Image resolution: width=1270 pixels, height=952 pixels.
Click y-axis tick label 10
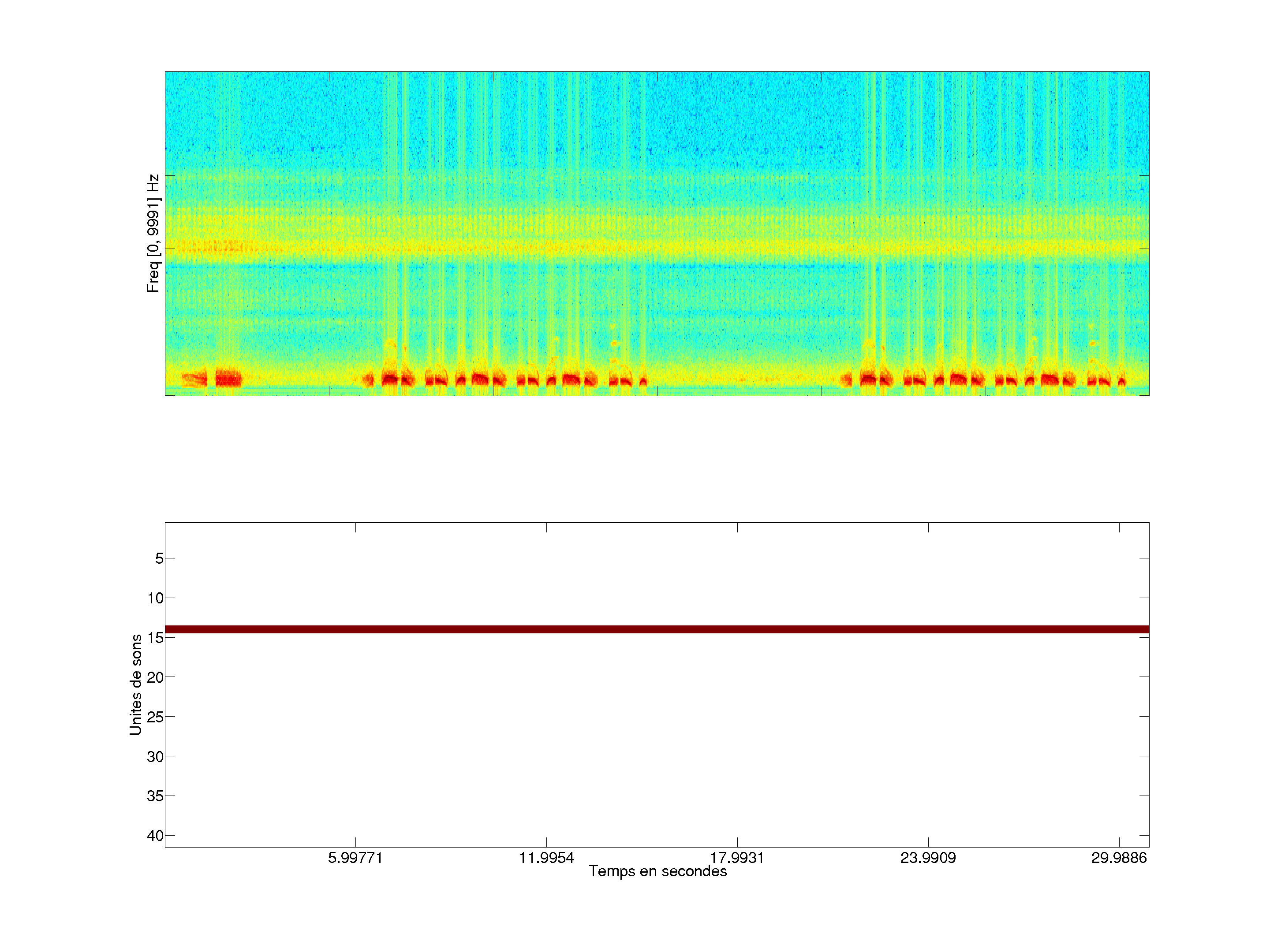[x=155, y=598]
